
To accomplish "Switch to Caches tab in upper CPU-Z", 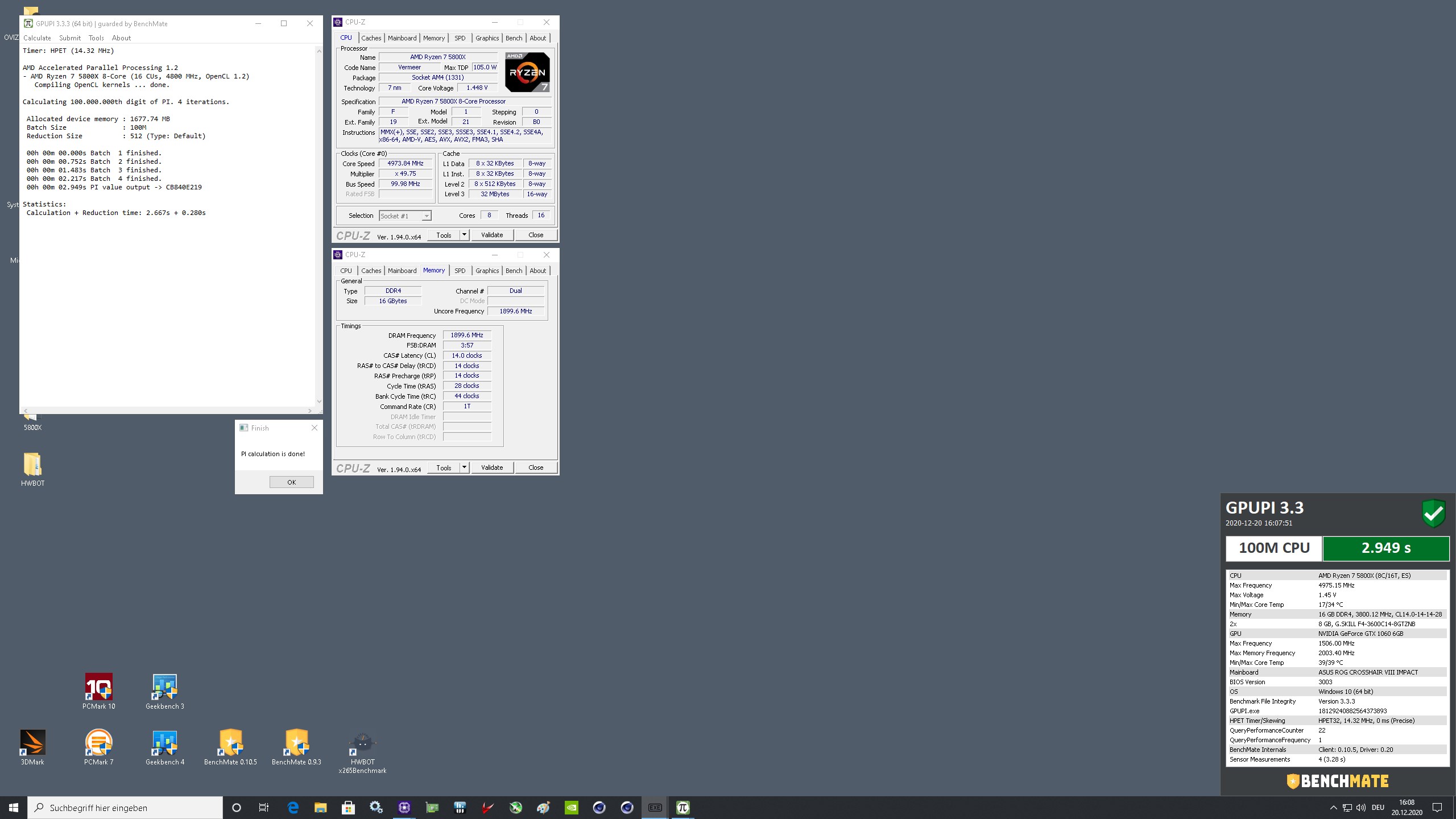I will [371, 38].
